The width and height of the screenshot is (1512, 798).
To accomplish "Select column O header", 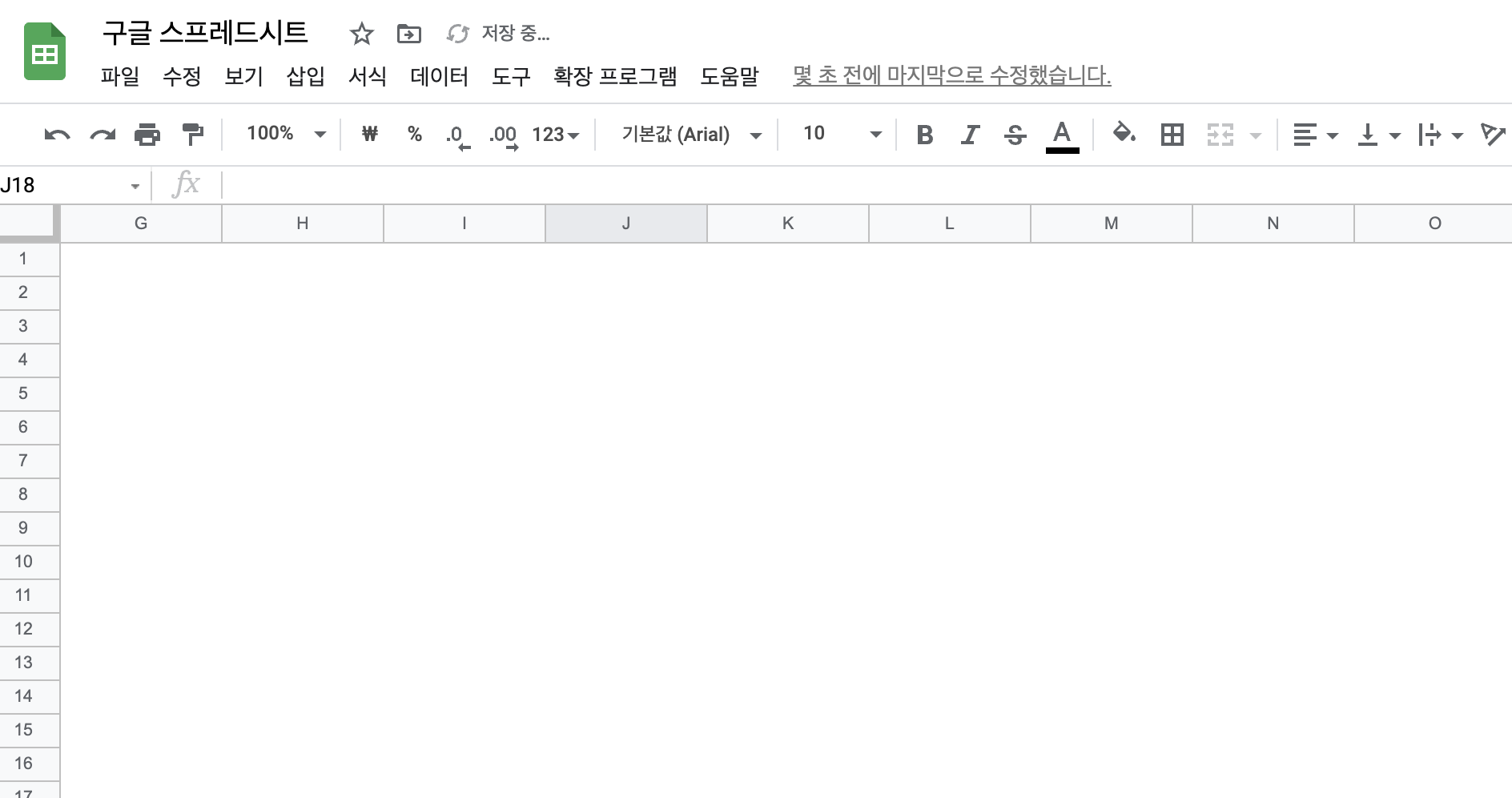I will [1434, 224].
